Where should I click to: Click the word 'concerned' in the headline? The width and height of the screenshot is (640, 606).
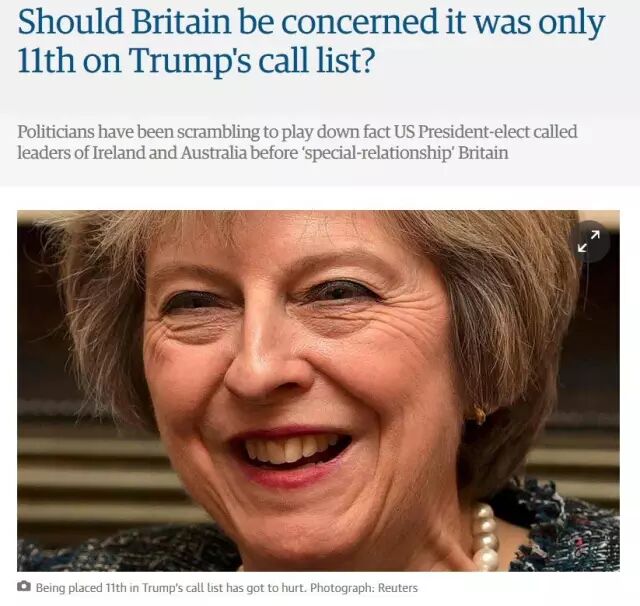359,22
